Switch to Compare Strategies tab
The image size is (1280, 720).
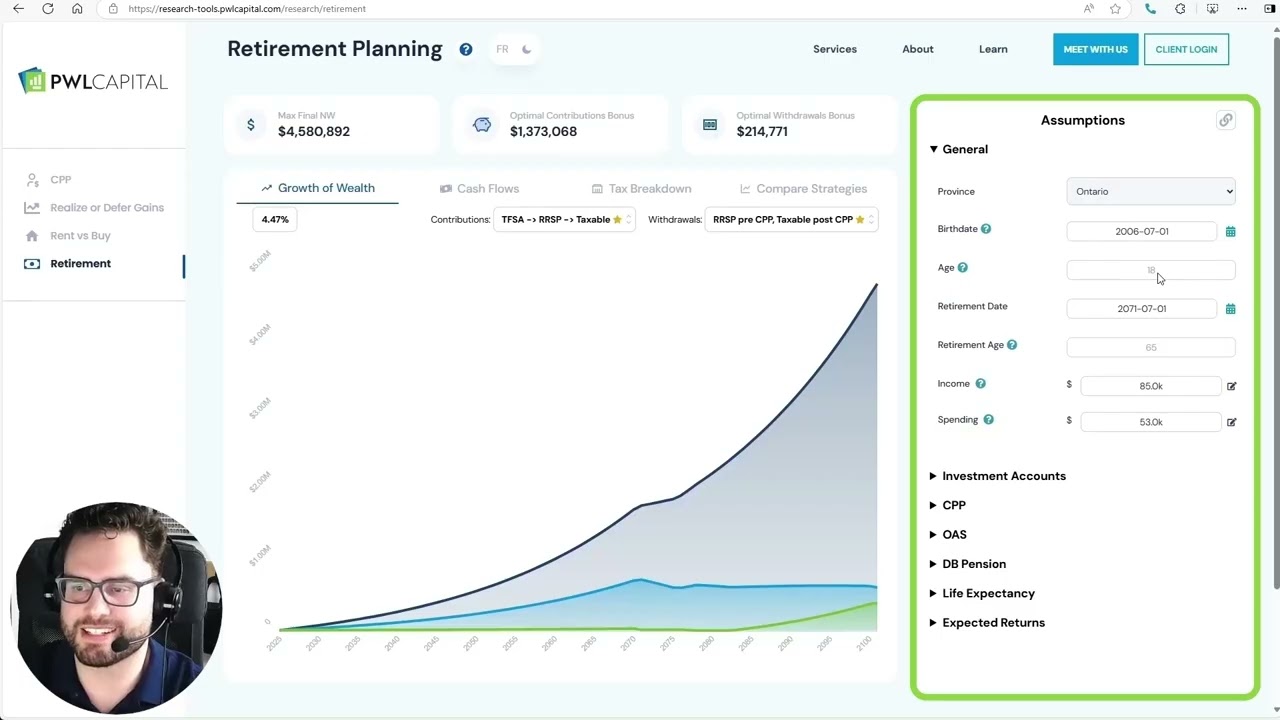(803, 189)
